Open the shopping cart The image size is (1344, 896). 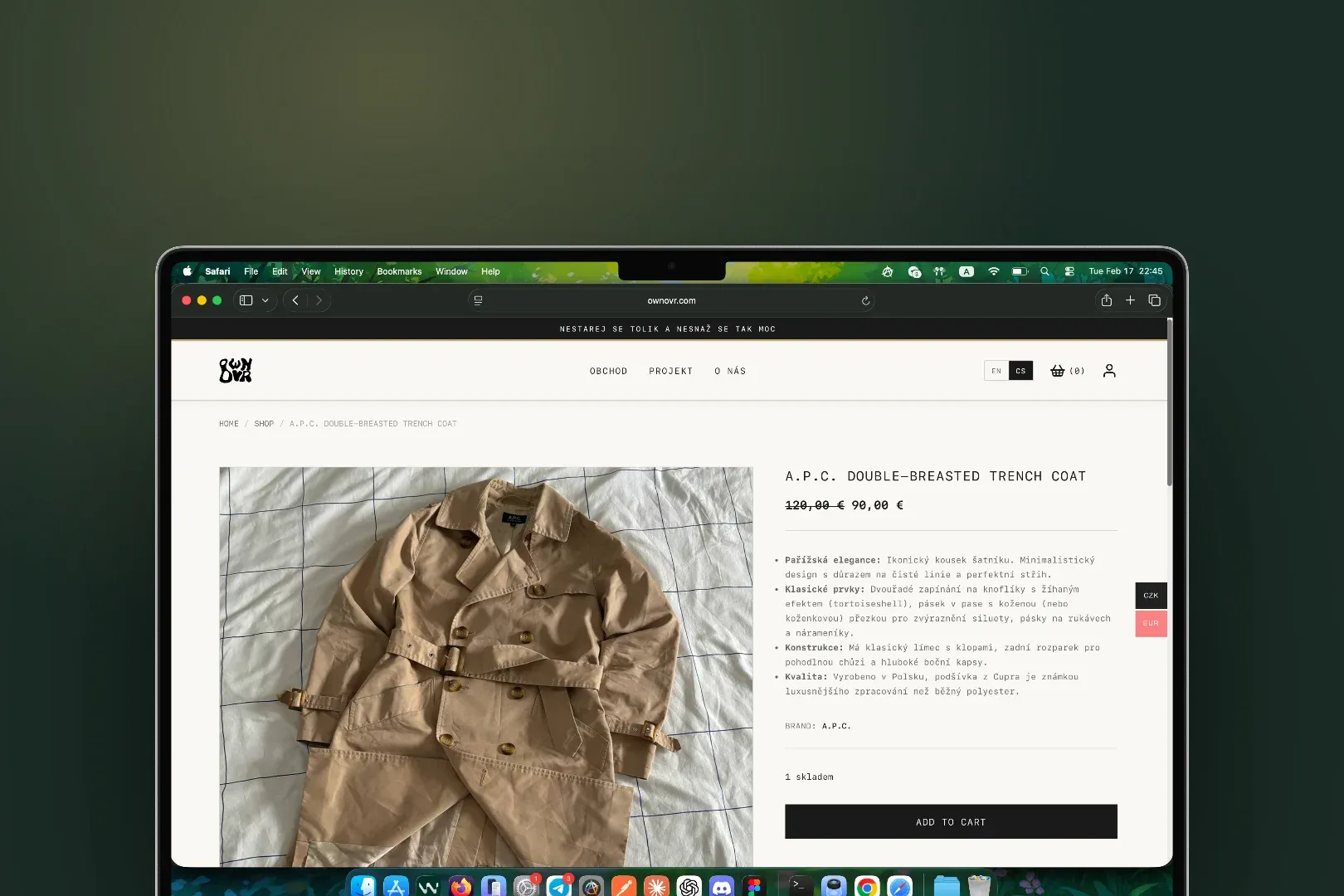point(1067,371)
